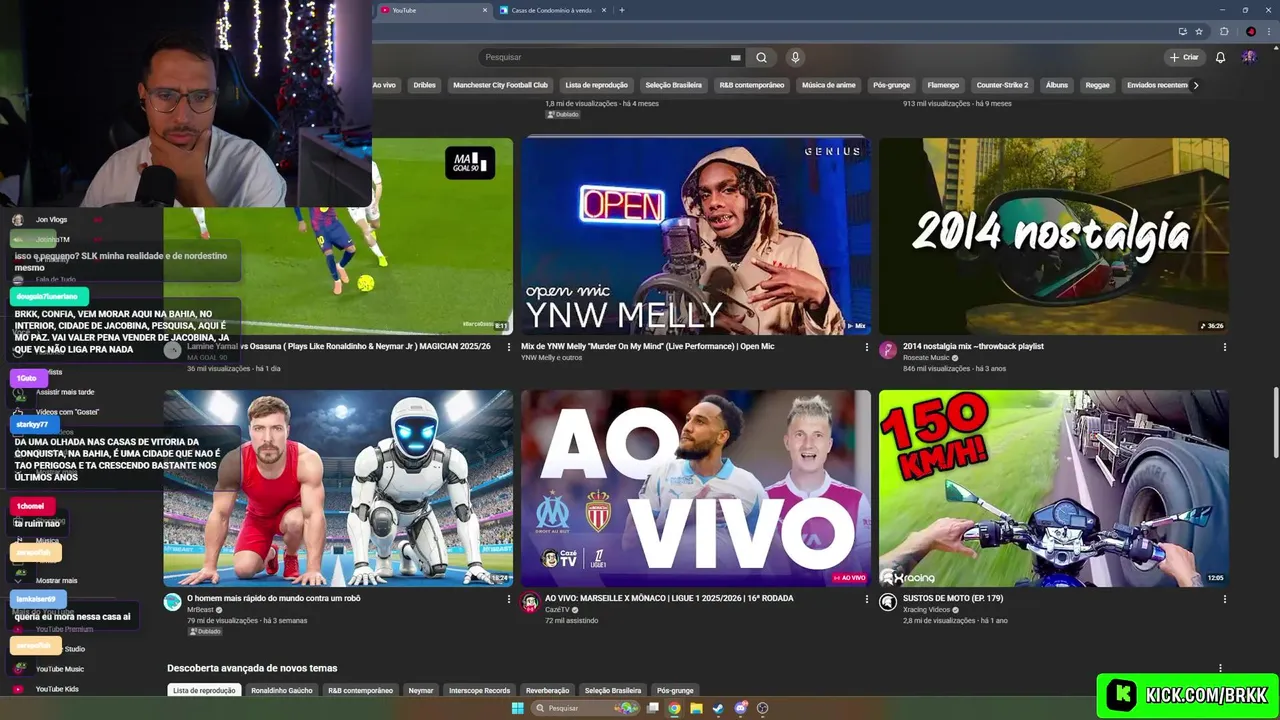The image size is (1280, 720).
Task: Open Discord from the taskbar
Action: coord(740,708)
